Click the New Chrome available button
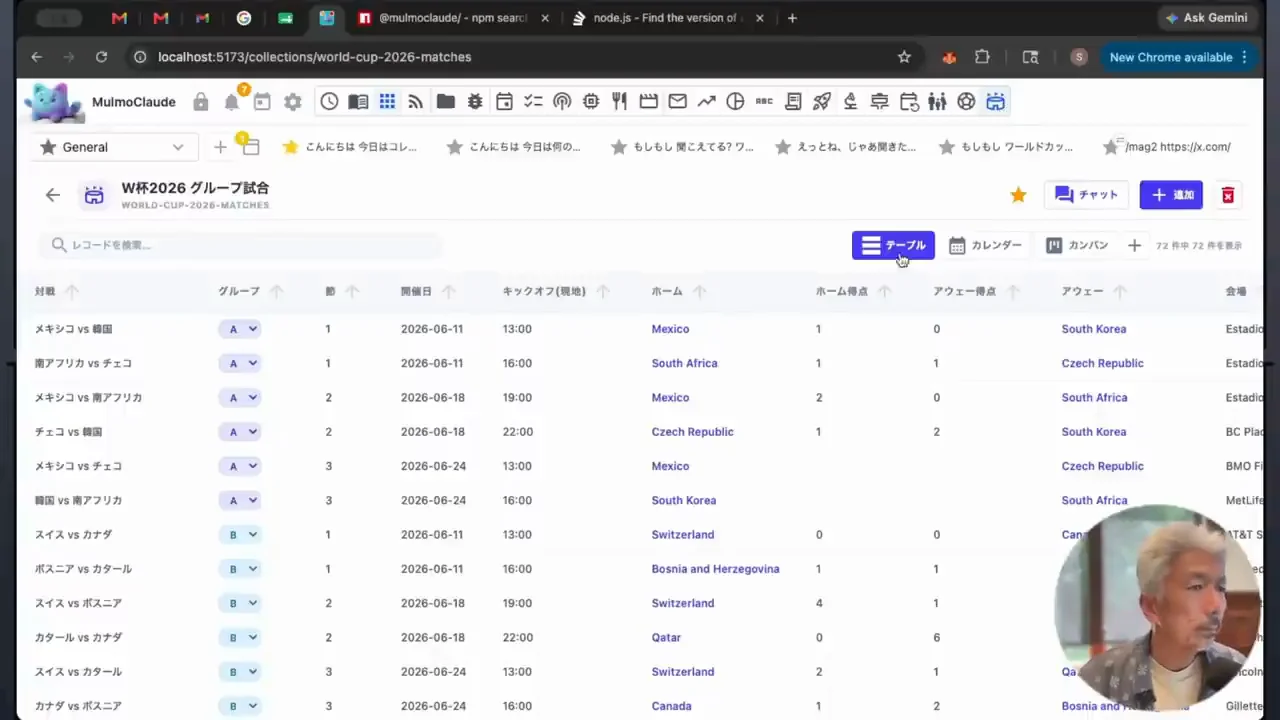The height and width of the screenshot is (720, 1280). click(x=1177, y=57)
